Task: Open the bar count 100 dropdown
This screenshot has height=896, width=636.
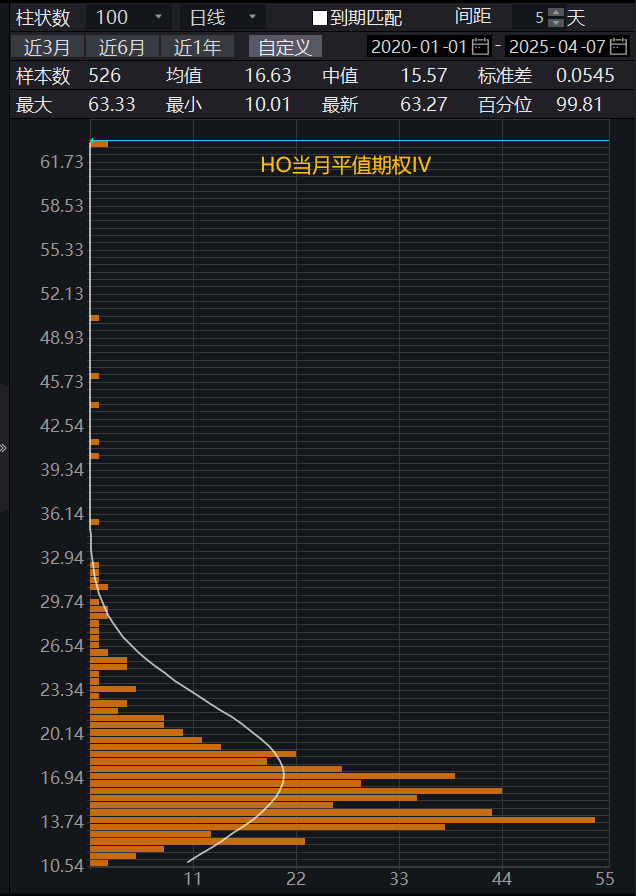Action: 129,18
